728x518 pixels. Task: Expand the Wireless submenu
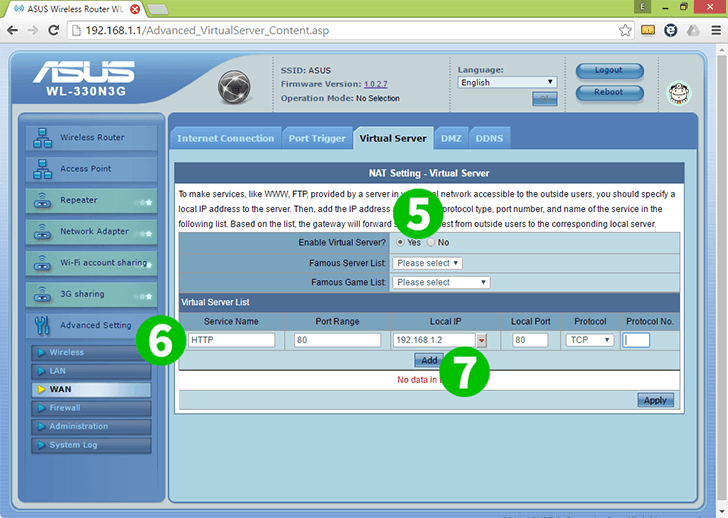click(x=91, y=352)
